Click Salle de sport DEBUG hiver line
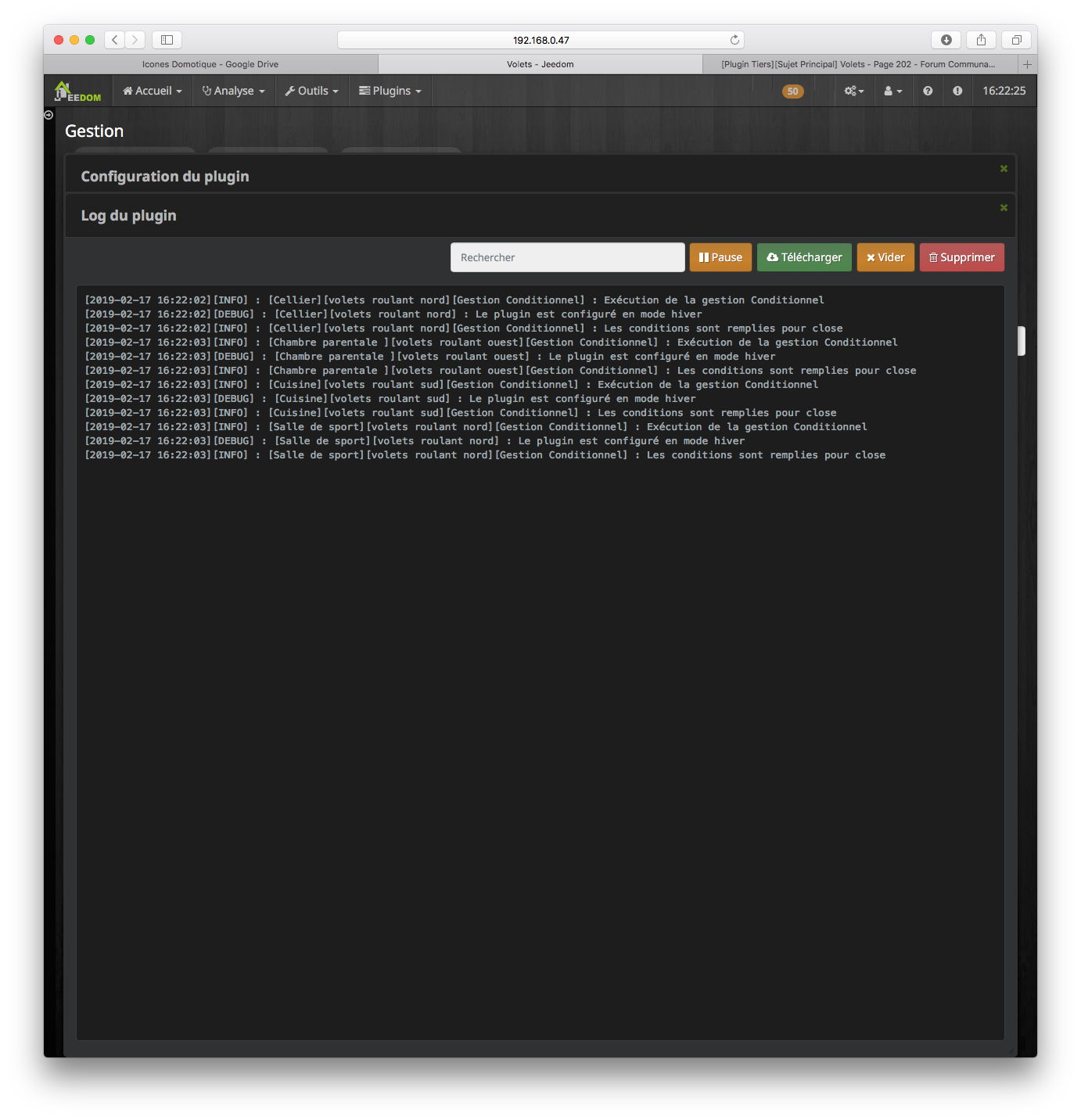 (x=415, y=441)
